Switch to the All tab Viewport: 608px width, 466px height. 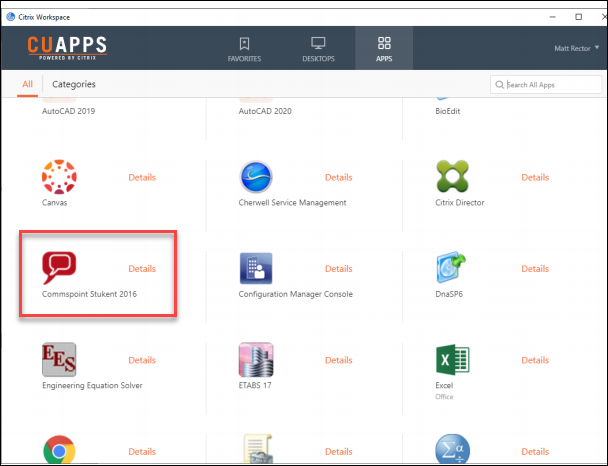coord(27,84)
